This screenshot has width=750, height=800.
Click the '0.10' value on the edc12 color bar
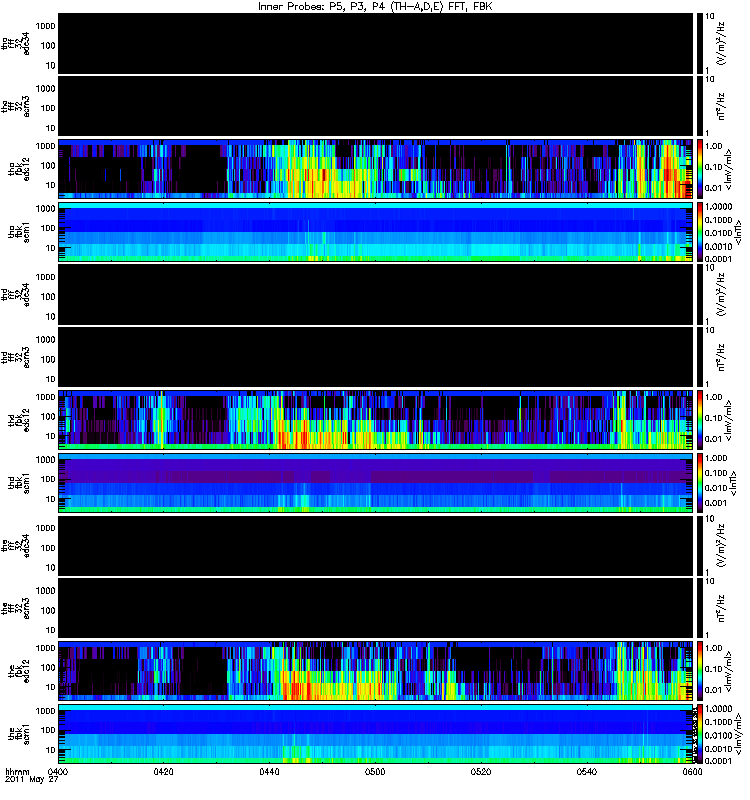(x=714, y=669)
